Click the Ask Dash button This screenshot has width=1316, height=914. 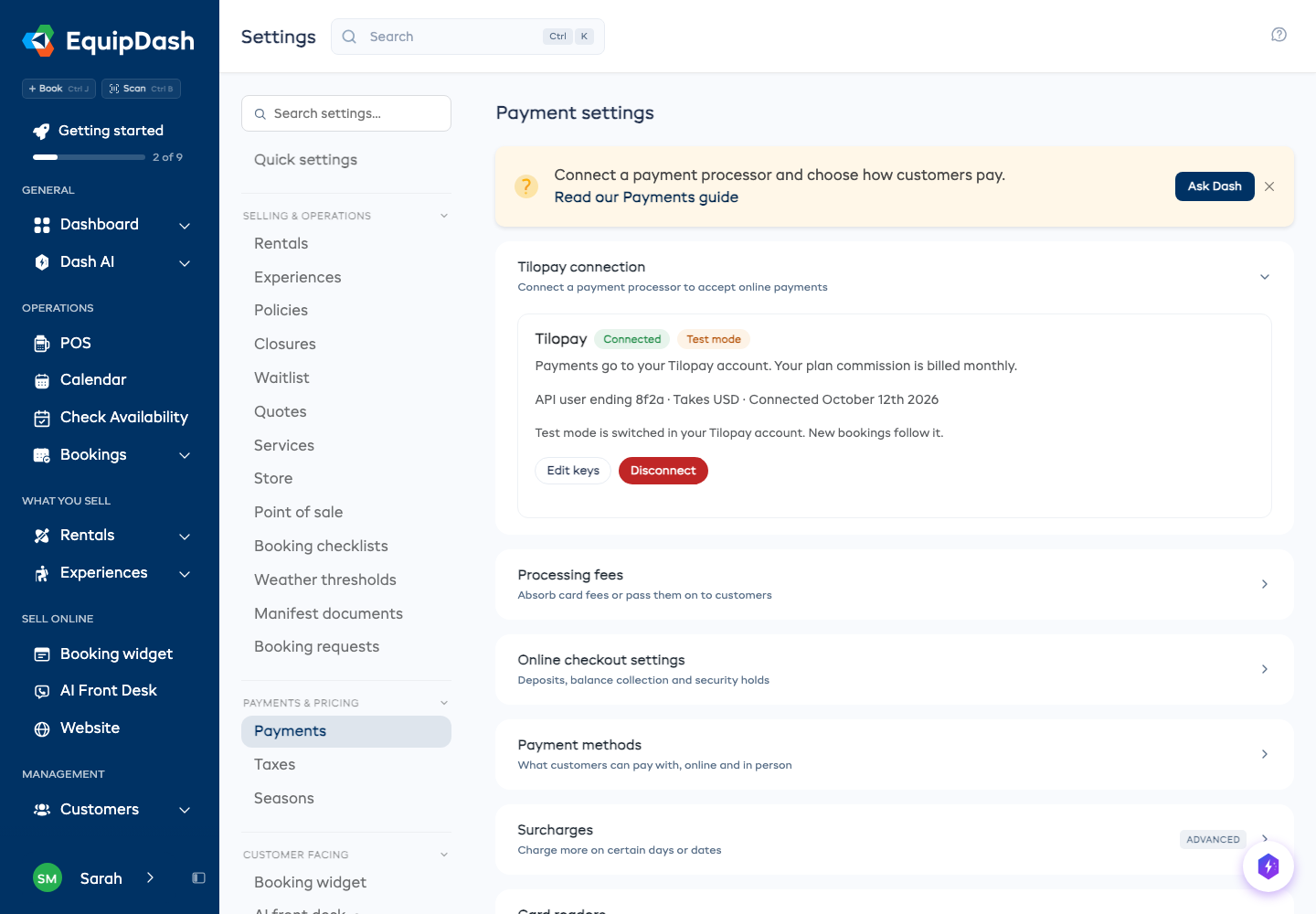click(x=1215, y=186)
